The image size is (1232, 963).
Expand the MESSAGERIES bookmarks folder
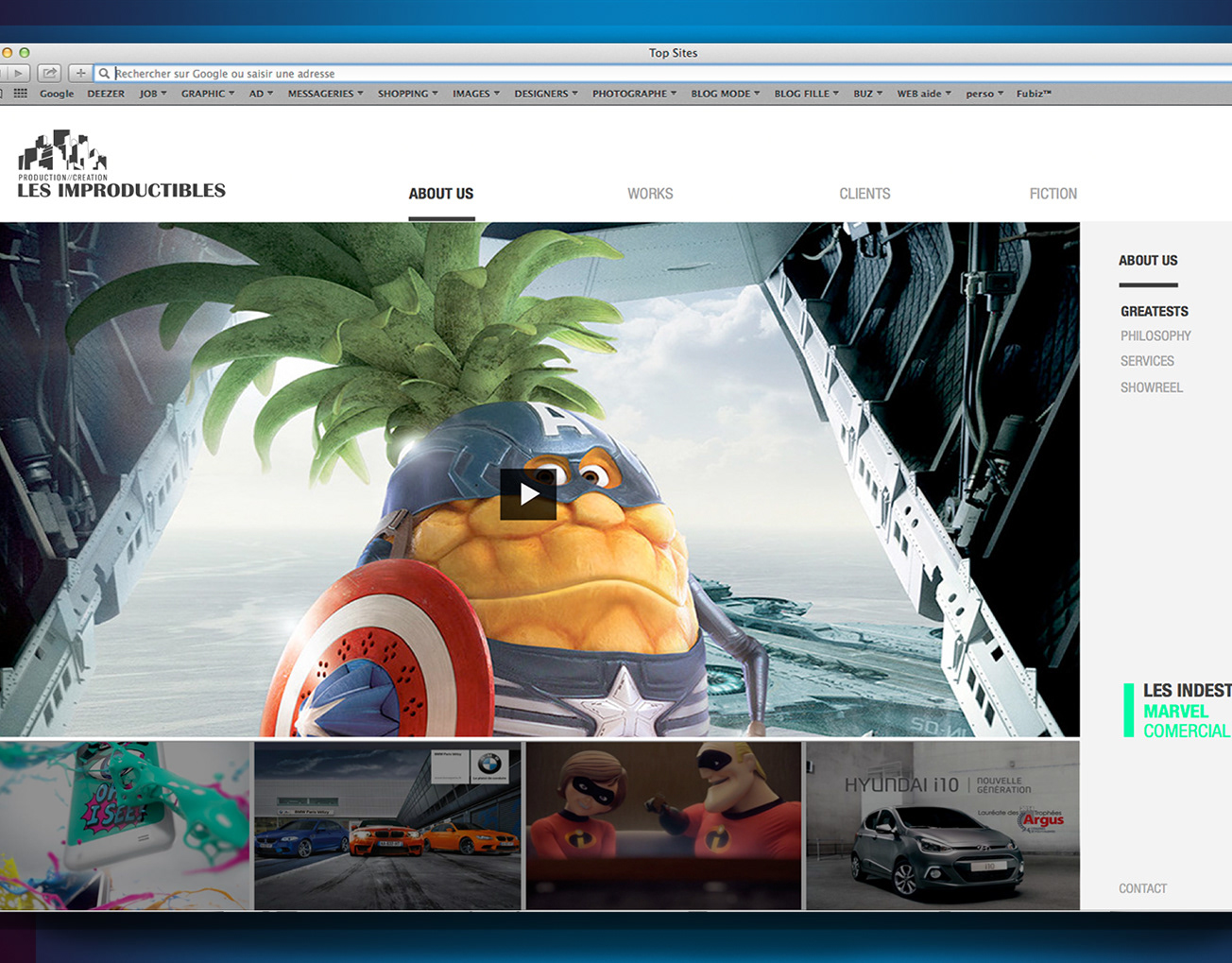point(326,94)
